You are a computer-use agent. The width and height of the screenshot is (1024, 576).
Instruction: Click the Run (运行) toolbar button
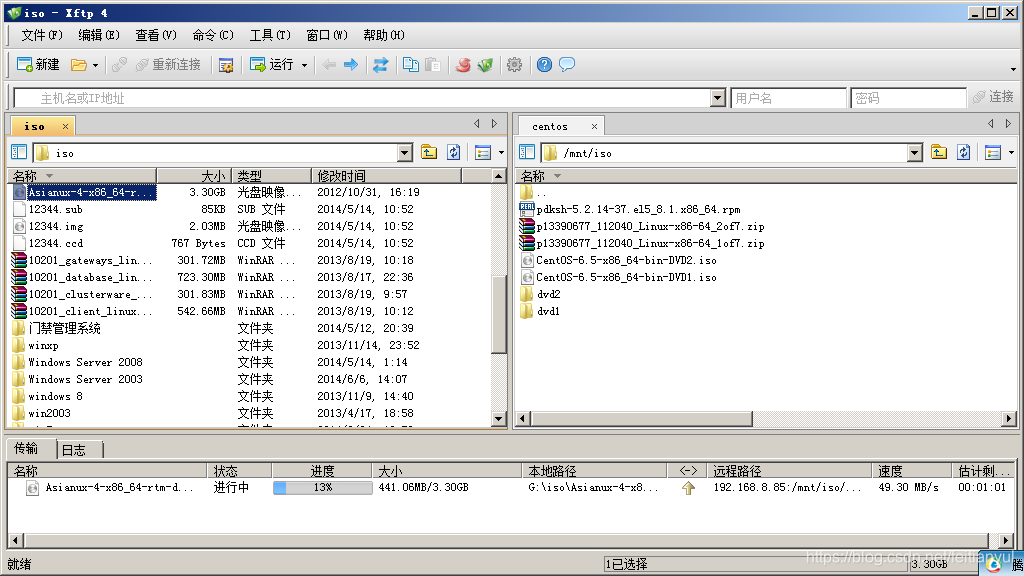click(272, 65)
